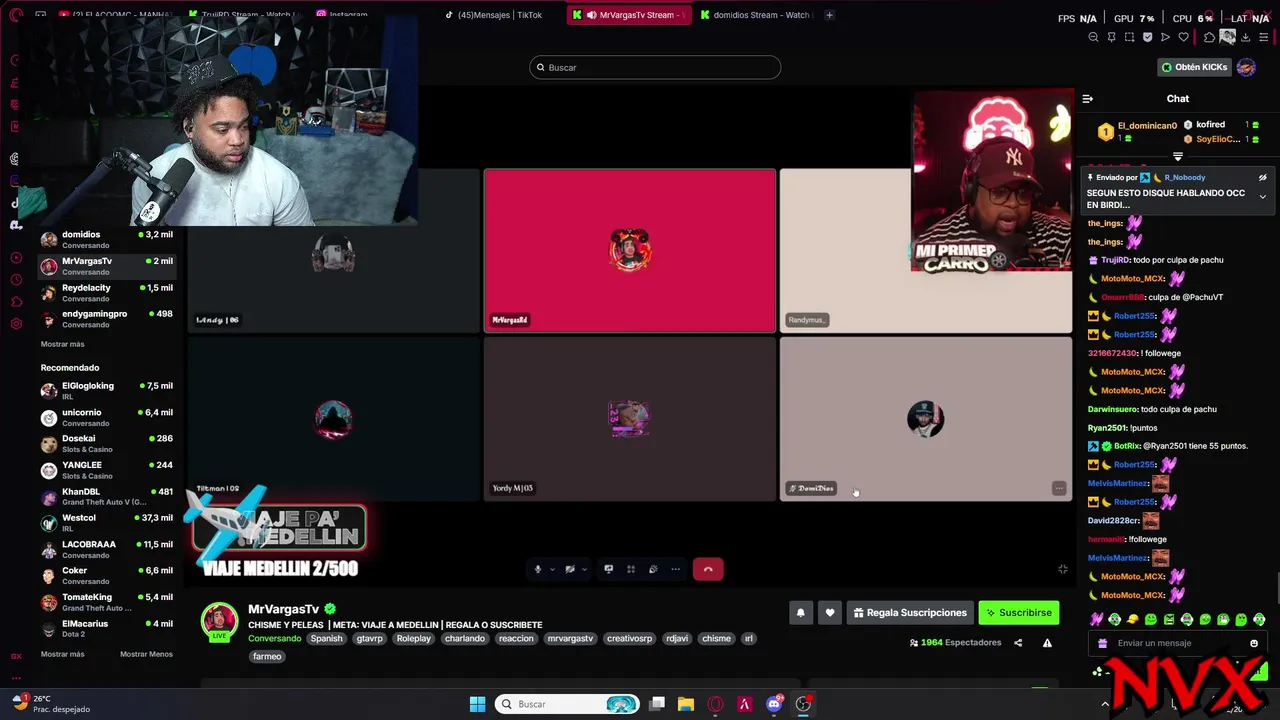
Task: Click the red hang-up call button
Action: [x=708, y=569]
